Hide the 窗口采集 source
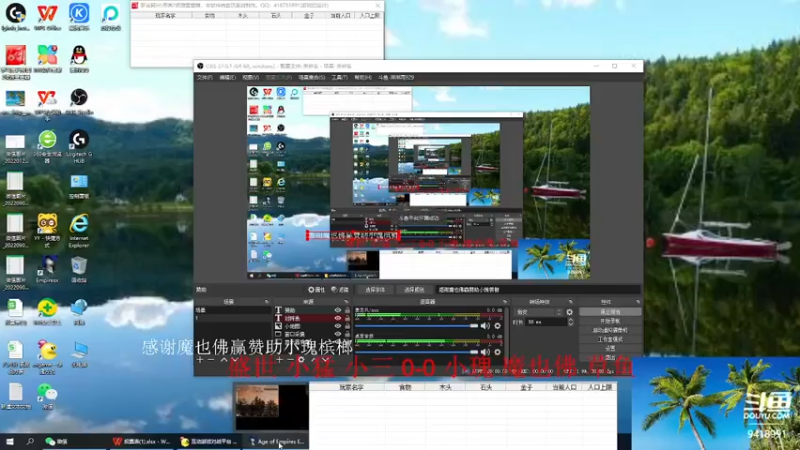Viewport: 800px width, 450px height. 337,334
